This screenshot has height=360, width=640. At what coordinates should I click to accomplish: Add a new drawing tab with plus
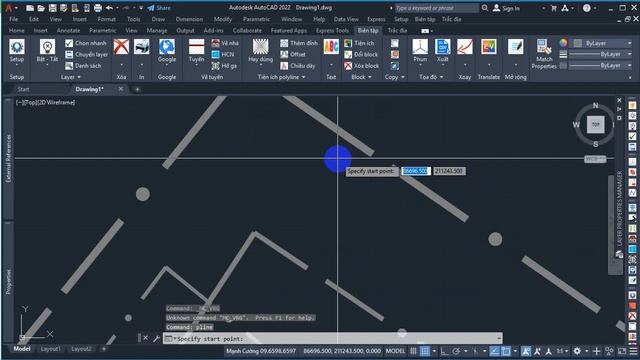pos(137,89)
